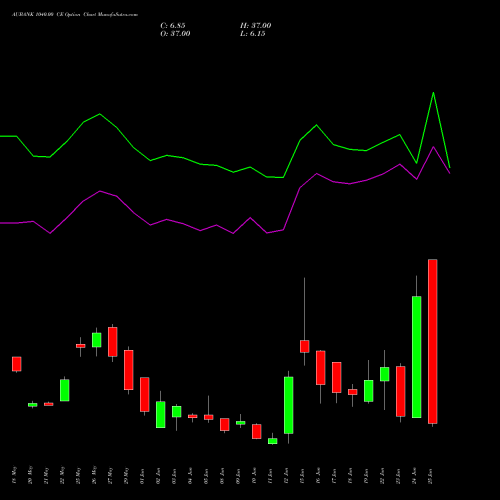
Task: Click the green candle for 12 Jun
Action: point(289,405)
